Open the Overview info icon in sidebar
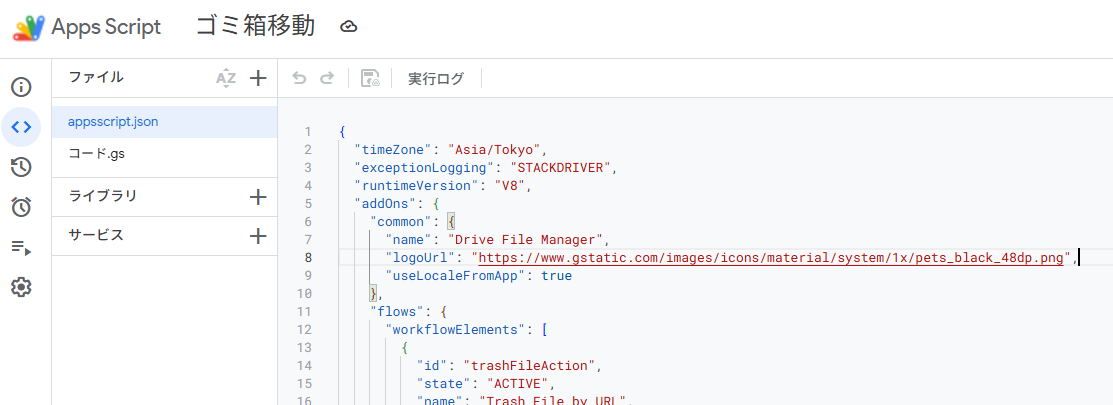This screenshot has height=405, width=1113. (21, 87)
